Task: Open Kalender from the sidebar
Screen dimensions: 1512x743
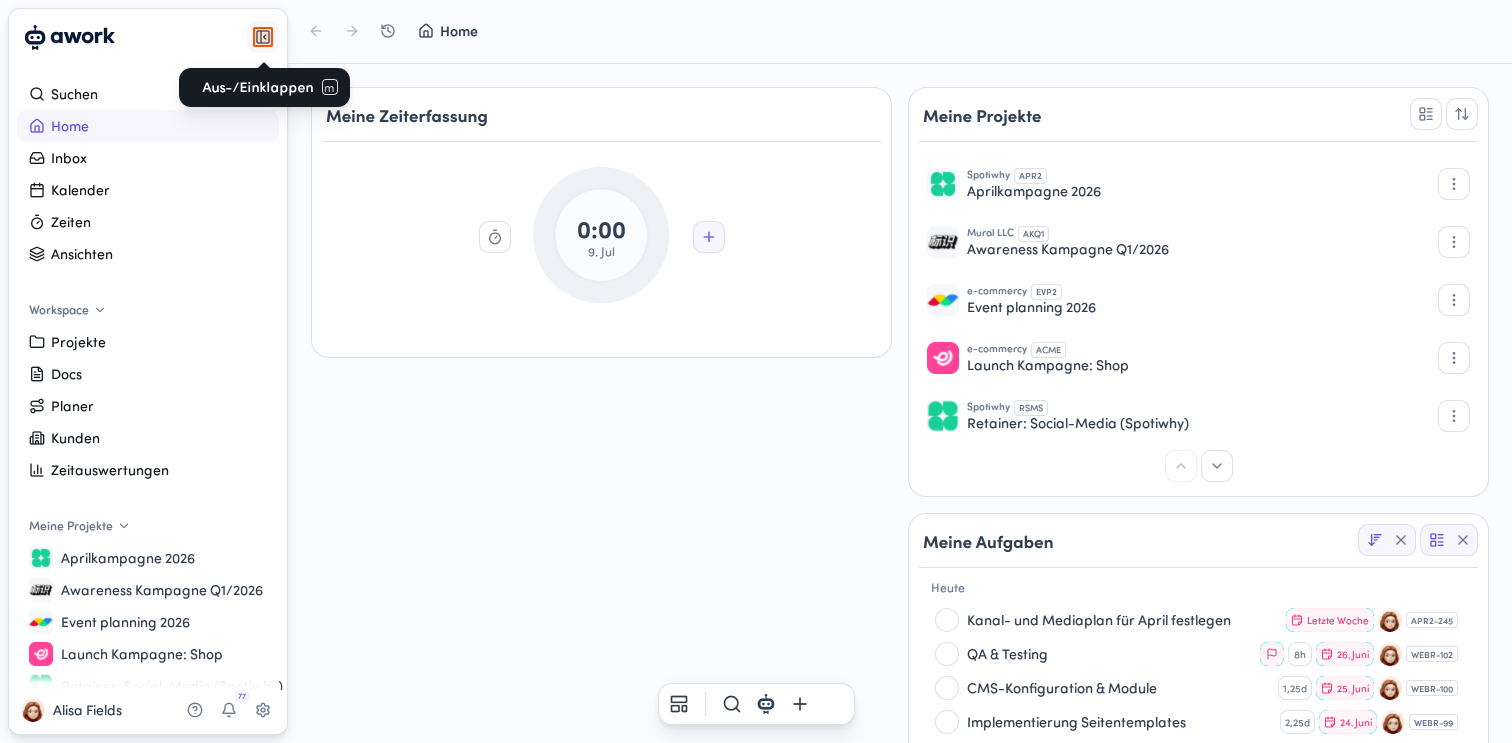Action: tap(148, 190)
